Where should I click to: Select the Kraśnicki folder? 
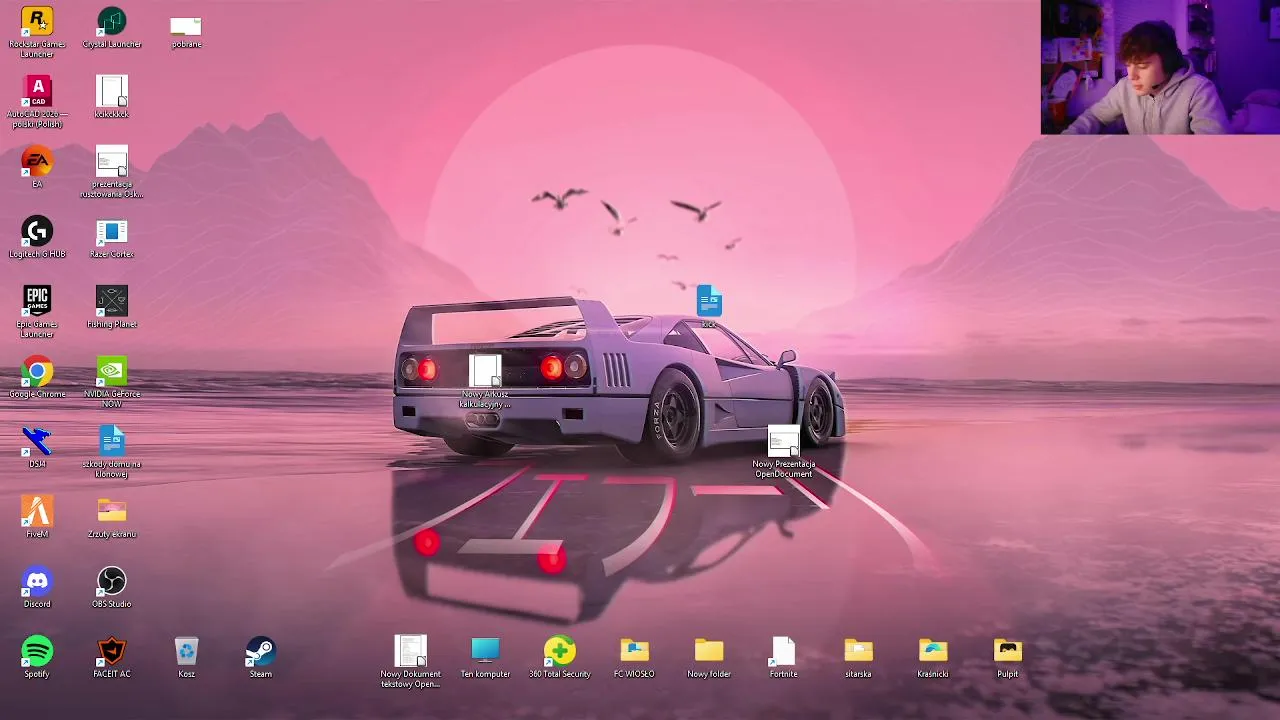(933, 657)
